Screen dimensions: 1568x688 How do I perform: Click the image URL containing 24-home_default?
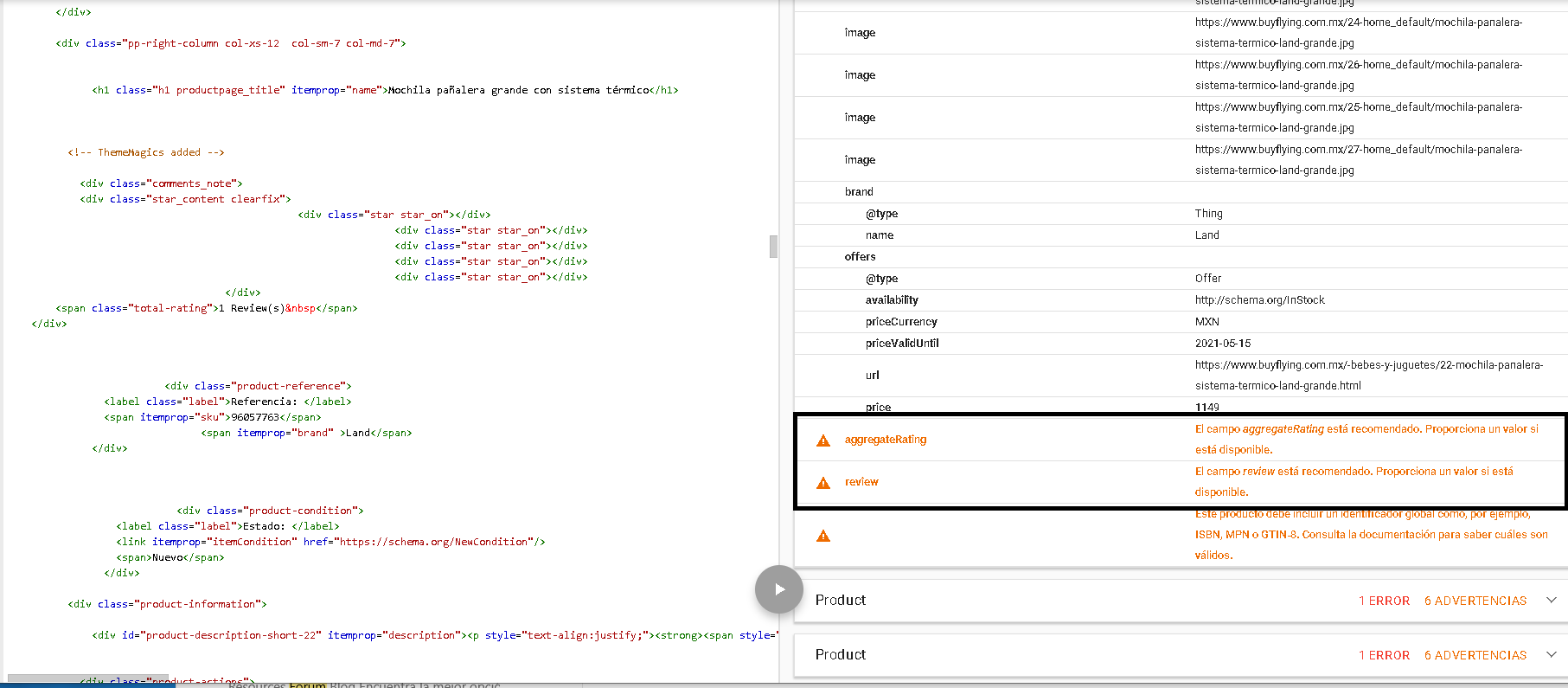point(1359,33)
